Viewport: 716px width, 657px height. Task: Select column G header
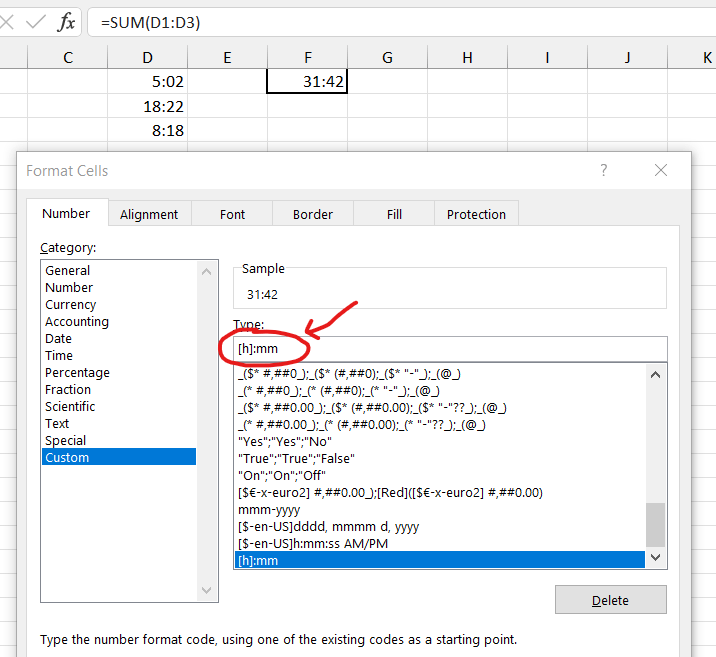(x=388, y=58)
